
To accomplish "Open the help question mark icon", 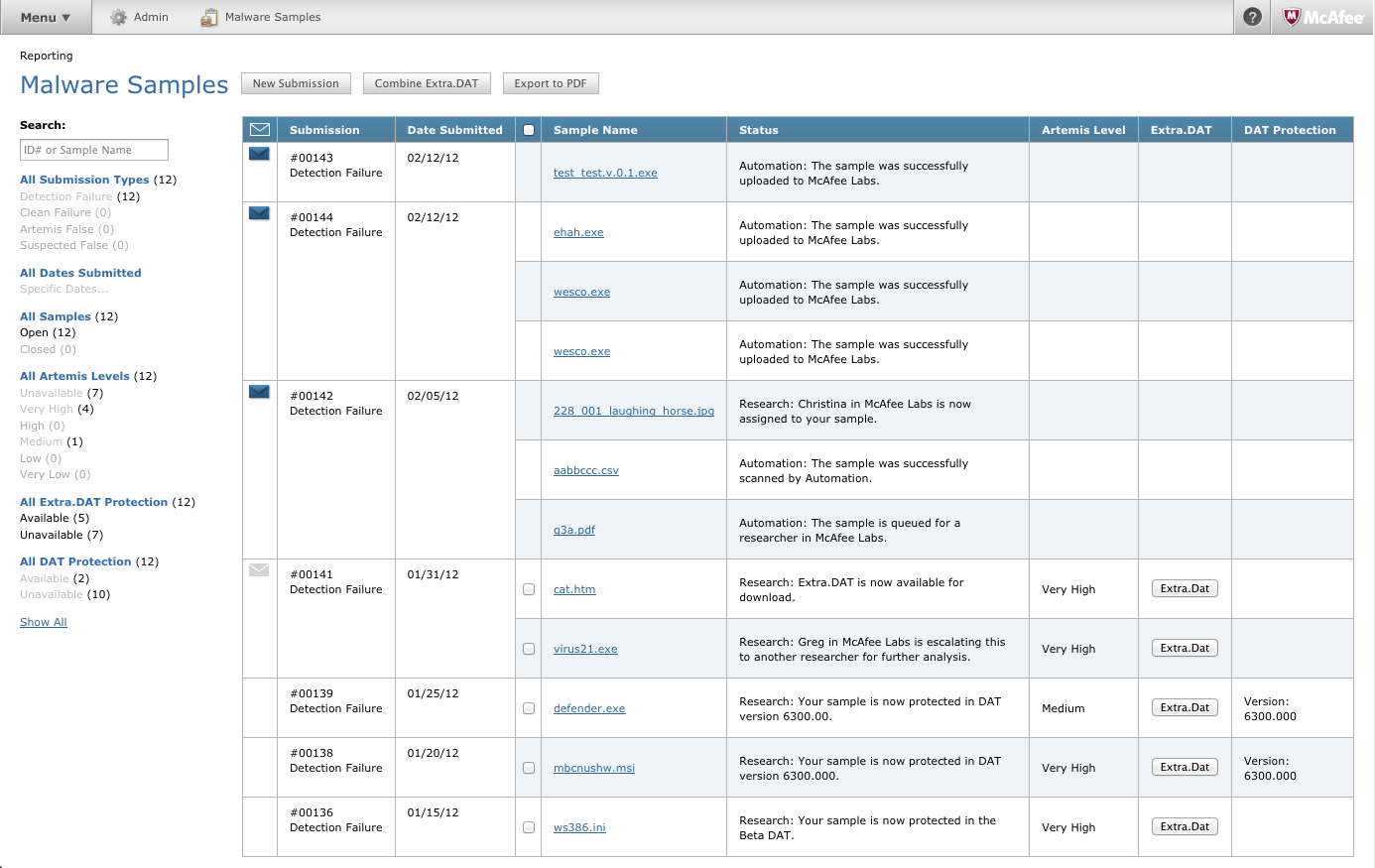I will coord(1253,17).
